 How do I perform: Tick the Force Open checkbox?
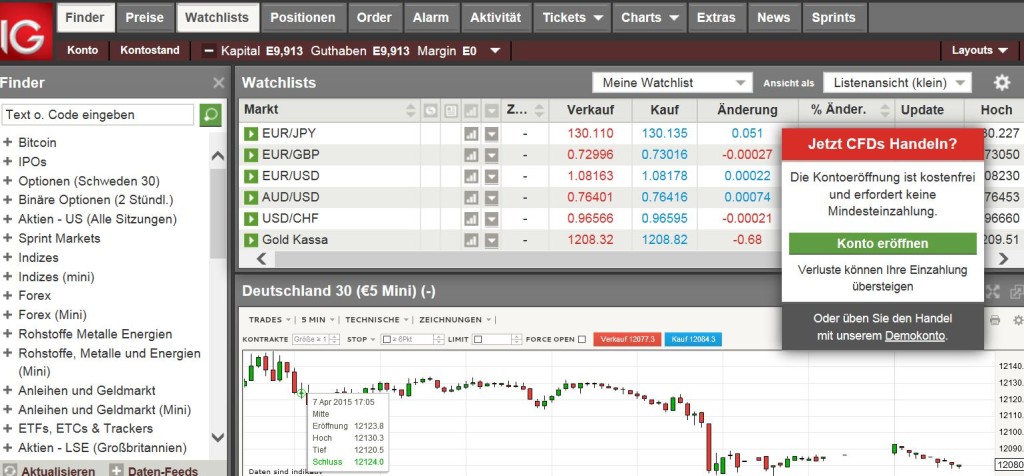click(582, 340)
